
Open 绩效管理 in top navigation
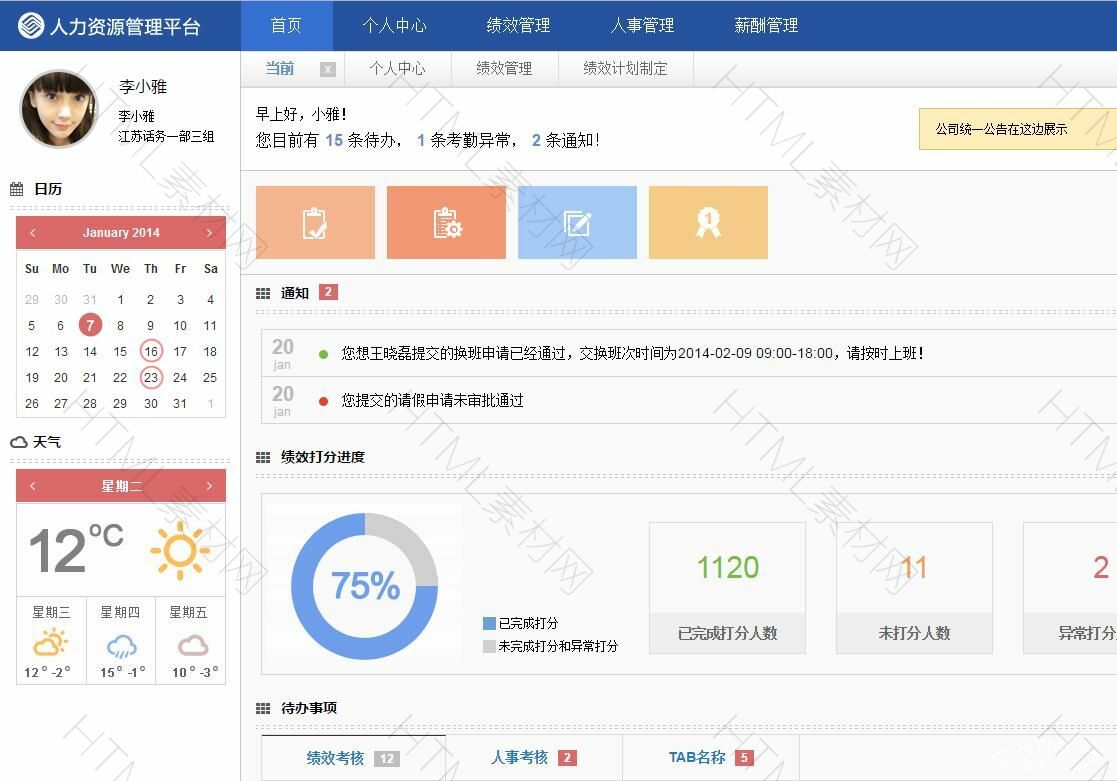tap(518, 26)
